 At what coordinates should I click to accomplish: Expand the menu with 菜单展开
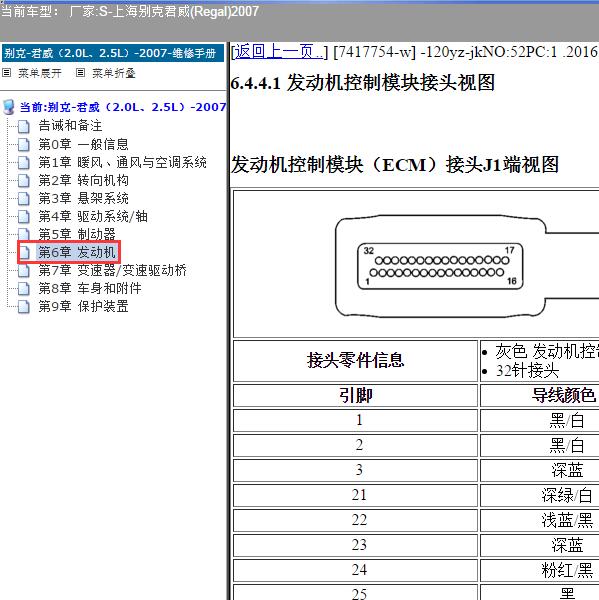[x=40, y=73]
